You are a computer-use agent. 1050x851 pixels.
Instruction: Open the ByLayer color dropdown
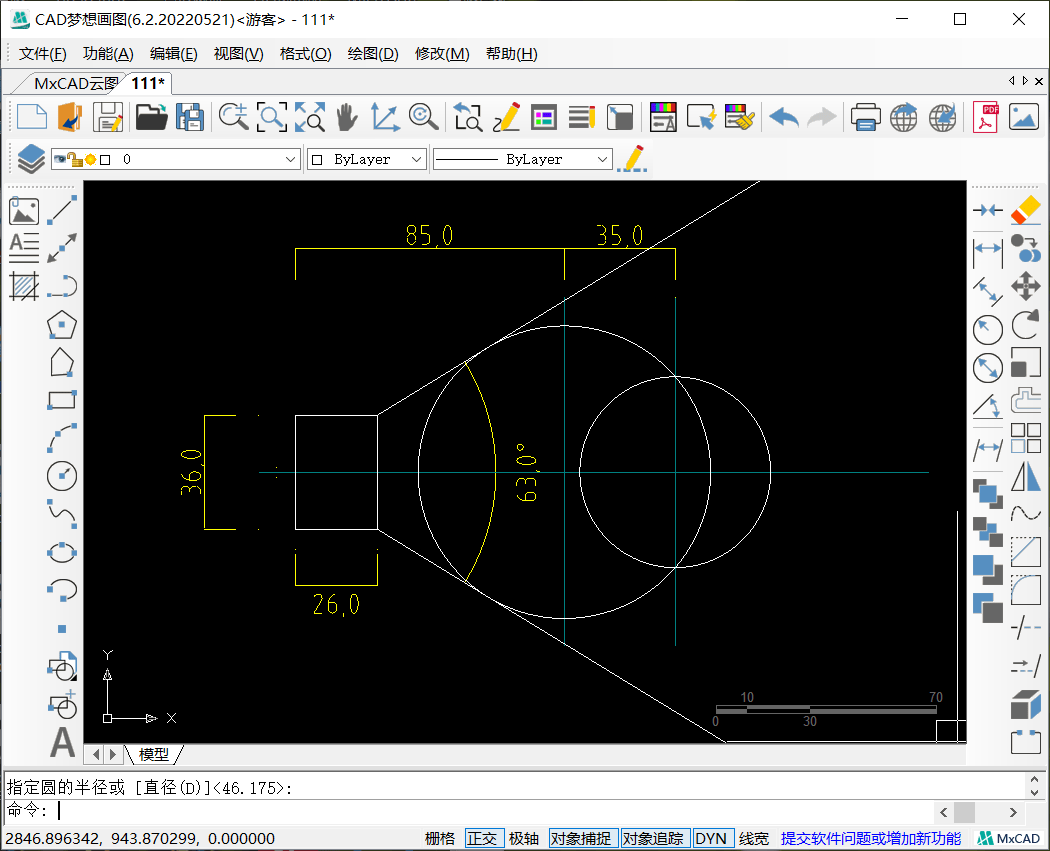click(417, 159)
